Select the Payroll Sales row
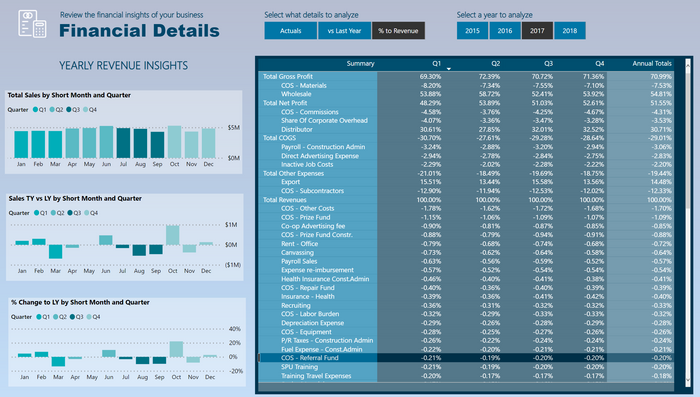The height and width of the screenshot is (397, 700). point(466,261)
